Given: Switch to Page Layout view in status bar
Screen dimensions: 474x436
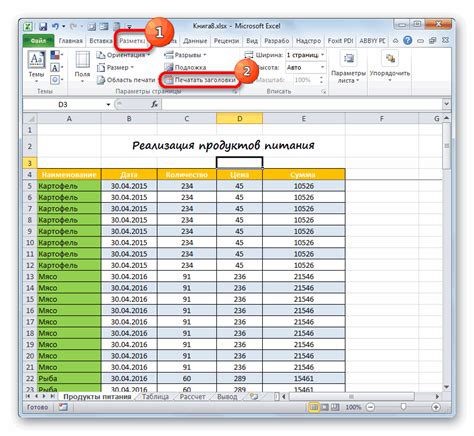Looking at the screenshot, I should pos(324,407).
